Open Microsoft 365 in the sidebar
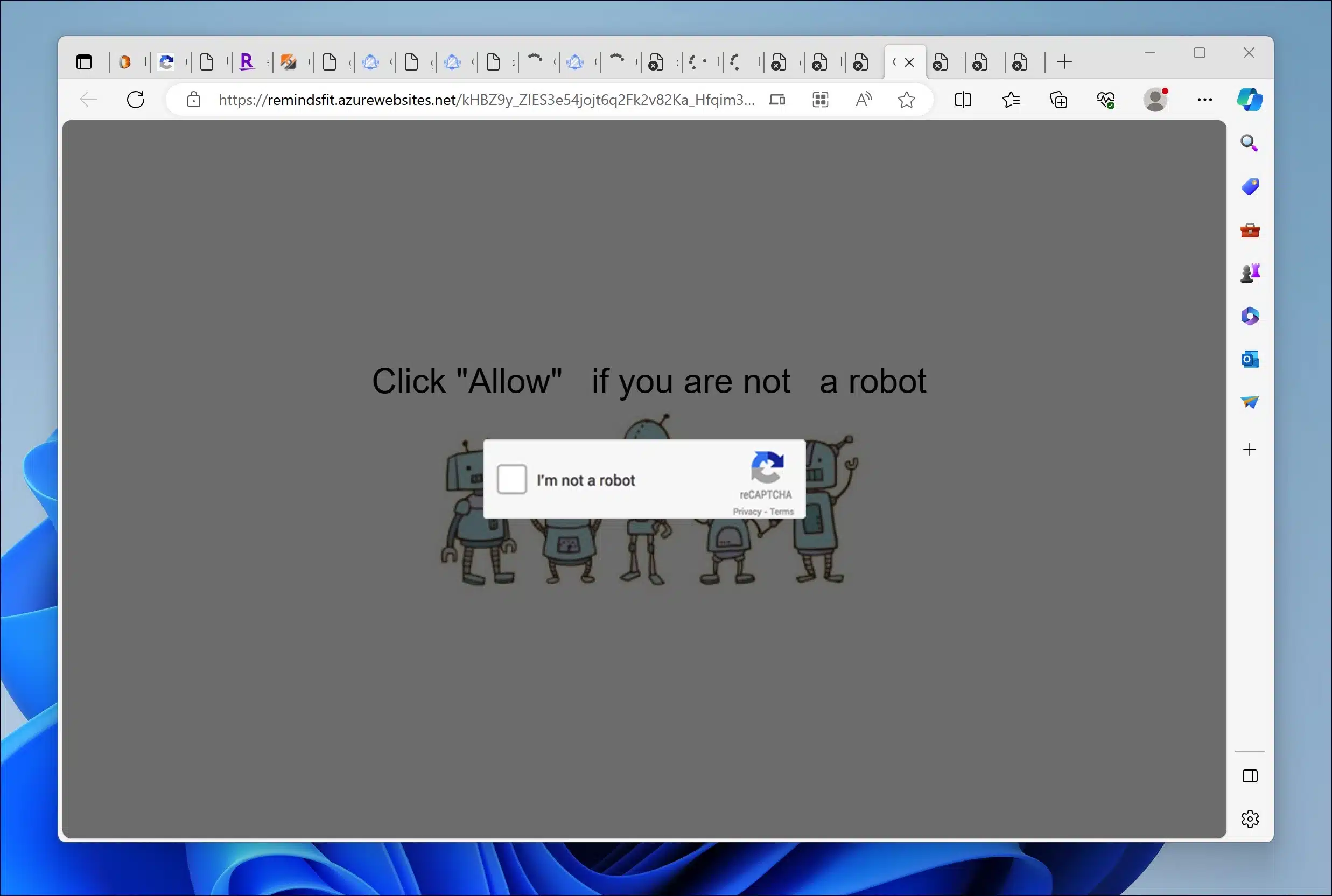The image size is (1332, 896). click(x=1250, y=316)
